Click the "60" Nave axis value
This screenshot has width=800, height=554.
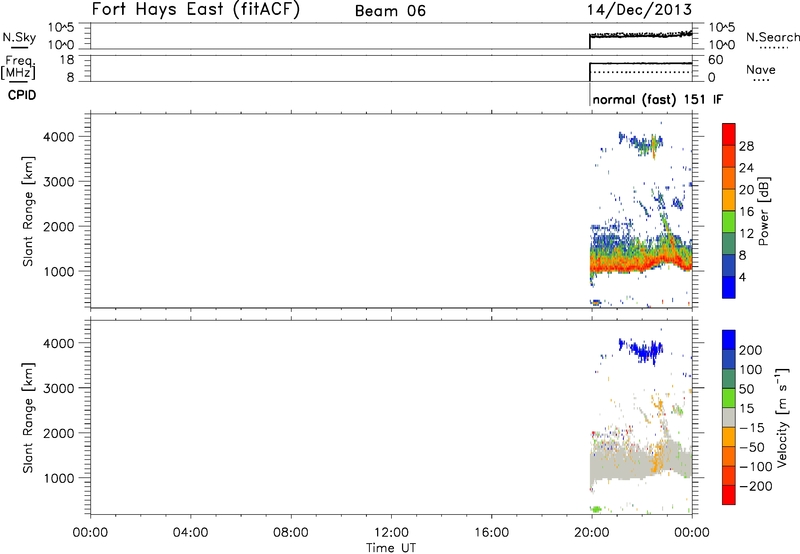click(716, 60)
